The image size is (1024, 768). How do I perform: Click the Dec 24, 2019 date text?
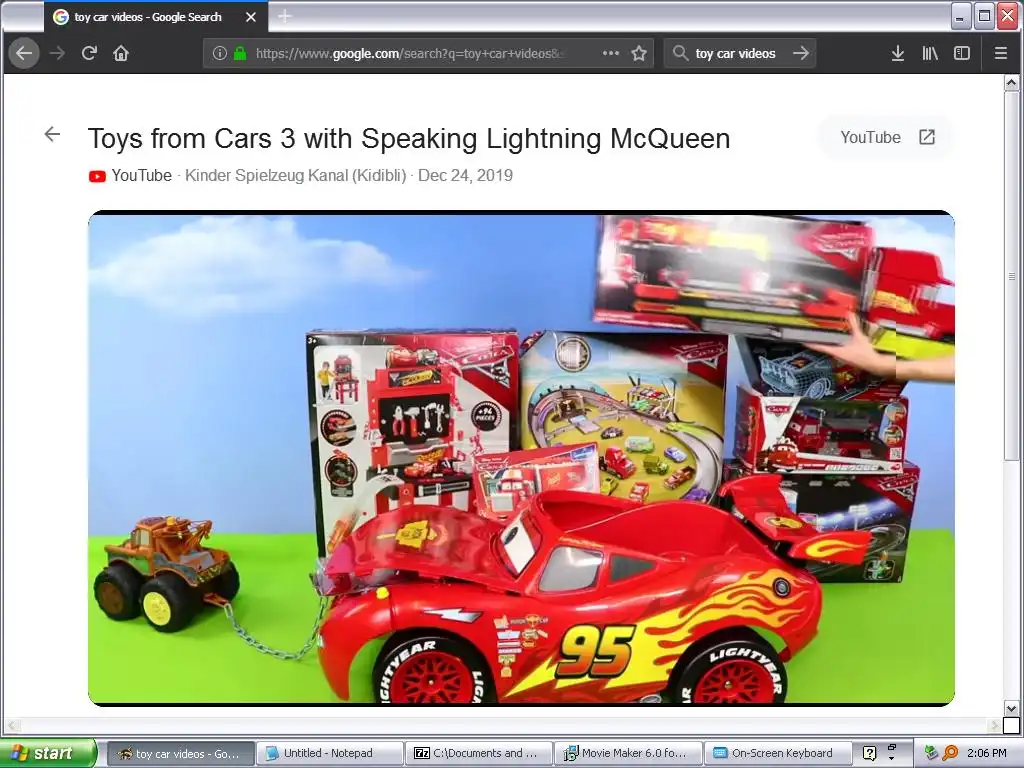pos(465,176)
